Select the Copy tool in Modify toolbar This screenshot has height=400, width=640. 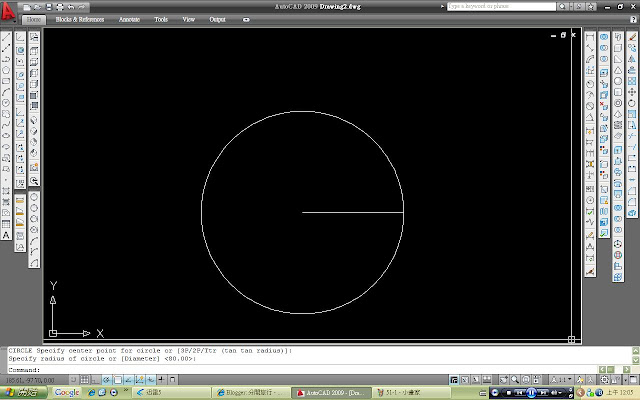[632, 48]
